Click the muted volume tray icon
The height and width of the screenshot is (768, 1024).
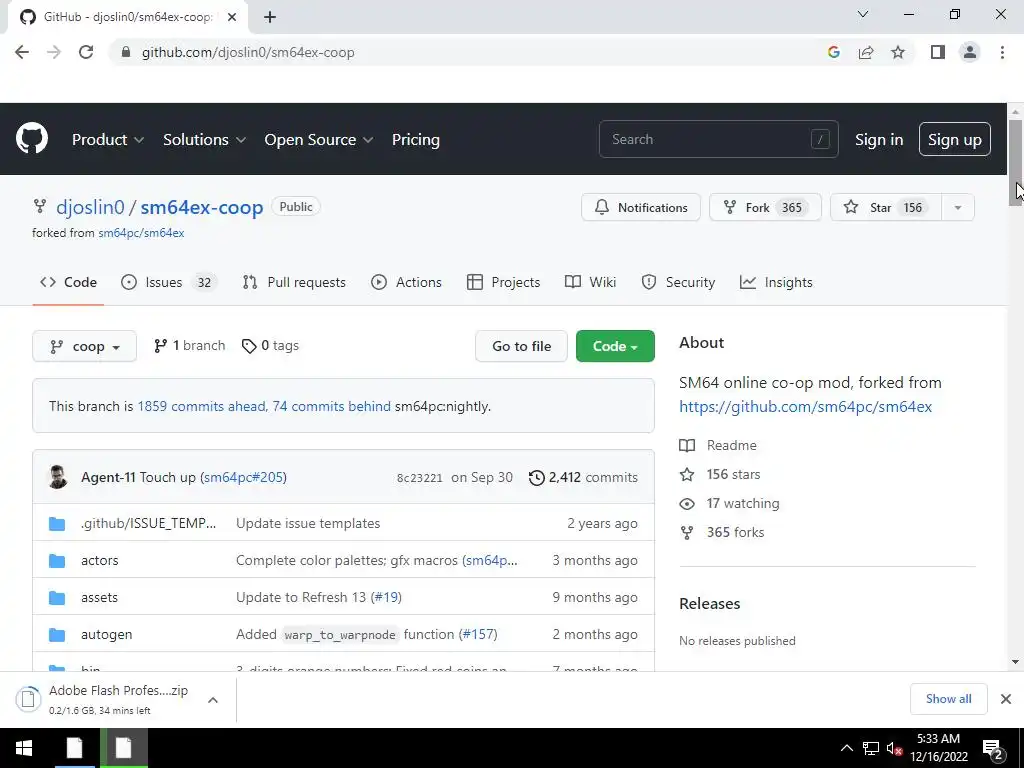click(894, 749)
